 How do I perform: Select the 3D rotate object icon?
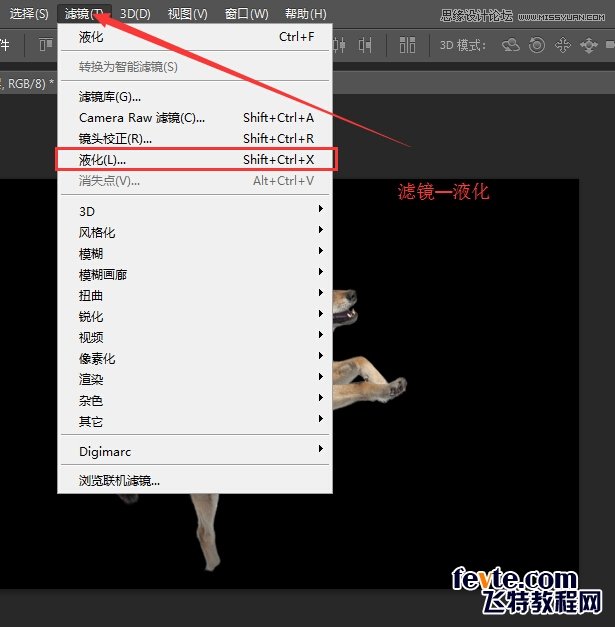tap(511, 45)
